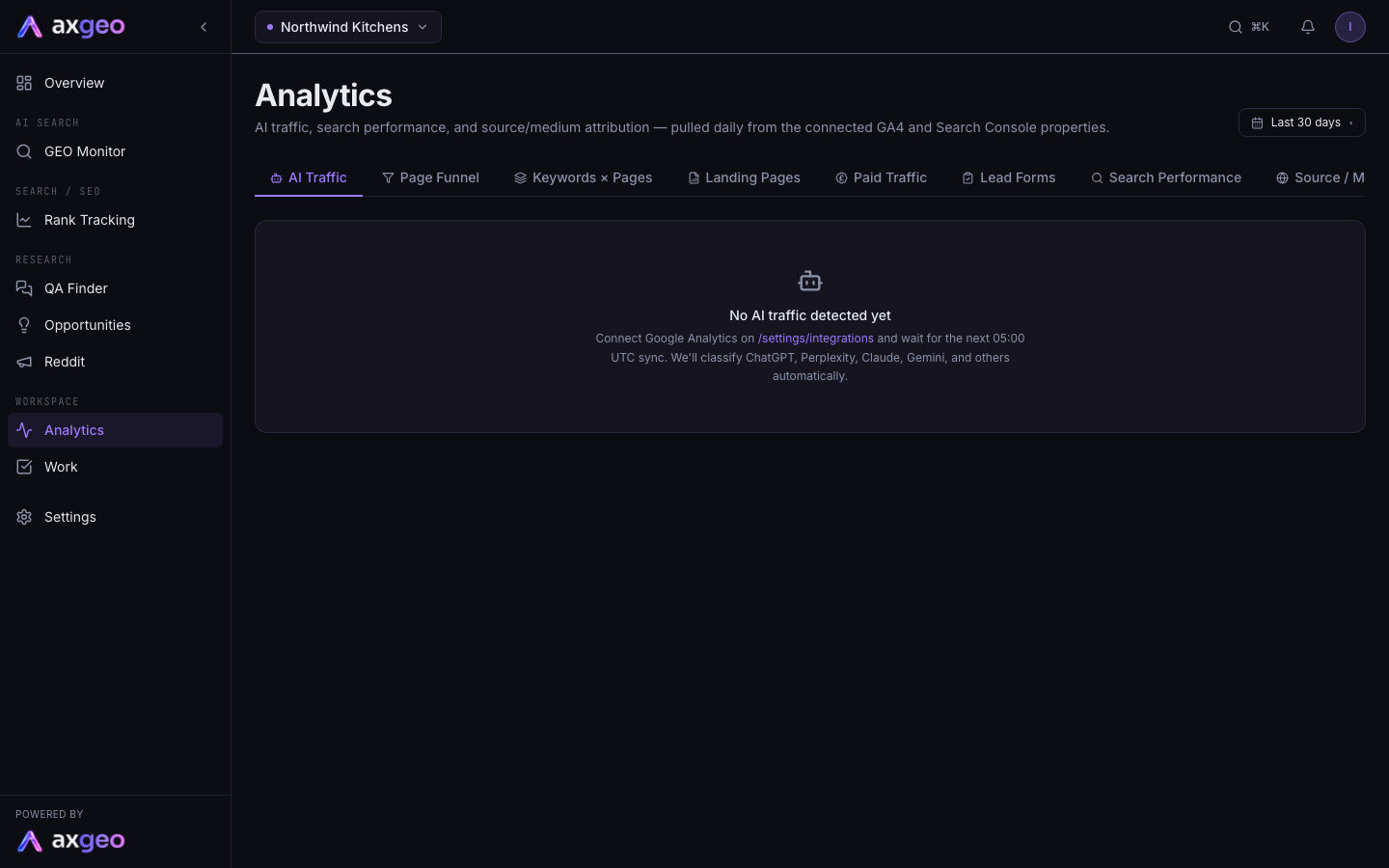The height and width of the screenshot is (868, 1389).
Task: Go to the Work page
Action: pyautogui.click(x=115, y=467)
